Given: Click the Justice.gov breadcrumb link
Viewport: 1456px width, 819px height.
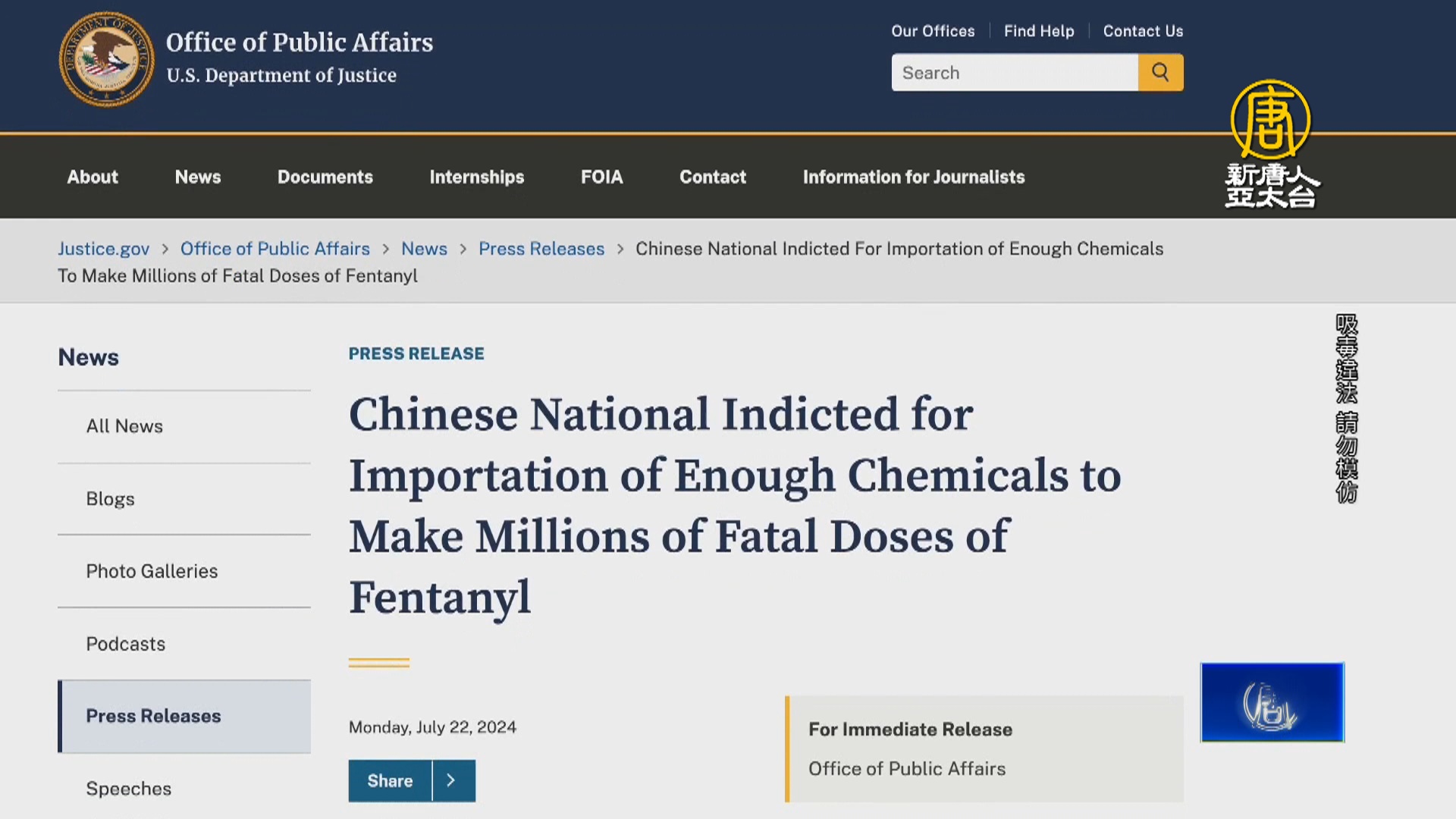Looking at the screenshot, I should click(104, 249).
